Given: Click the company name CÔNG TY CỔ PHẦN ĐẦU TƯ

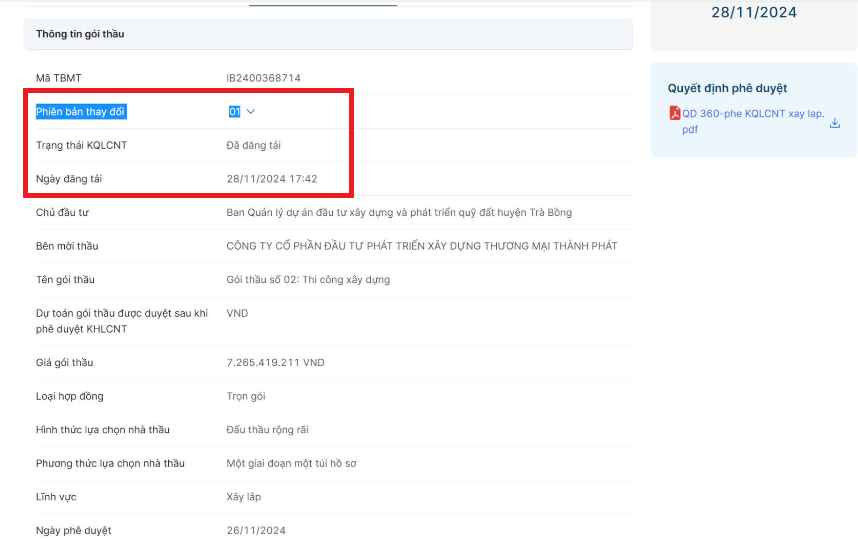Looking at the screenshot, I should [421, 246].
